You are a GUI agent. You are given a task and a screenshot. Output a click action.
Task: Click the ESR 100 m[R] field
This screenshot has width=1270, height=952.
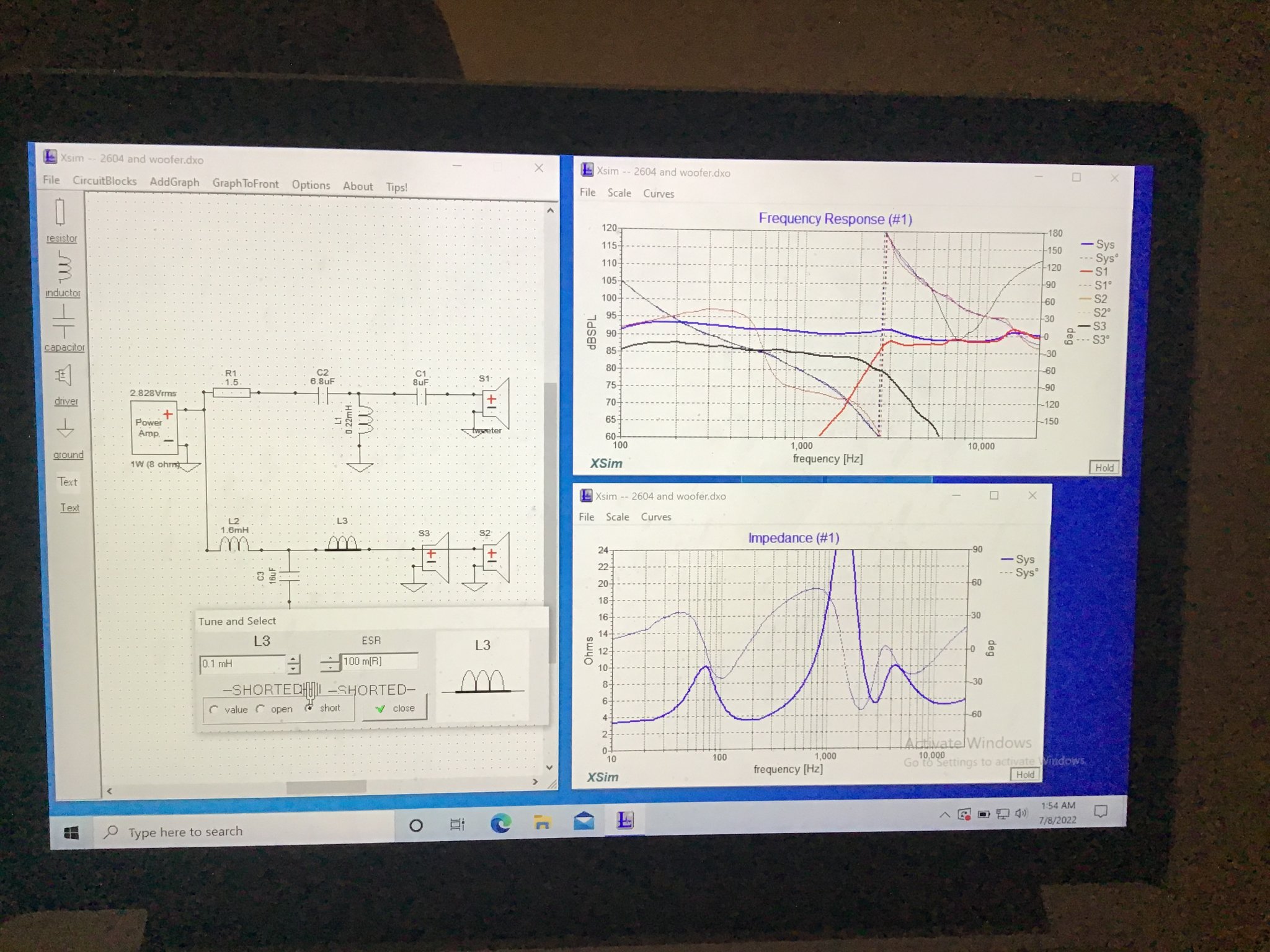point(379,661)
